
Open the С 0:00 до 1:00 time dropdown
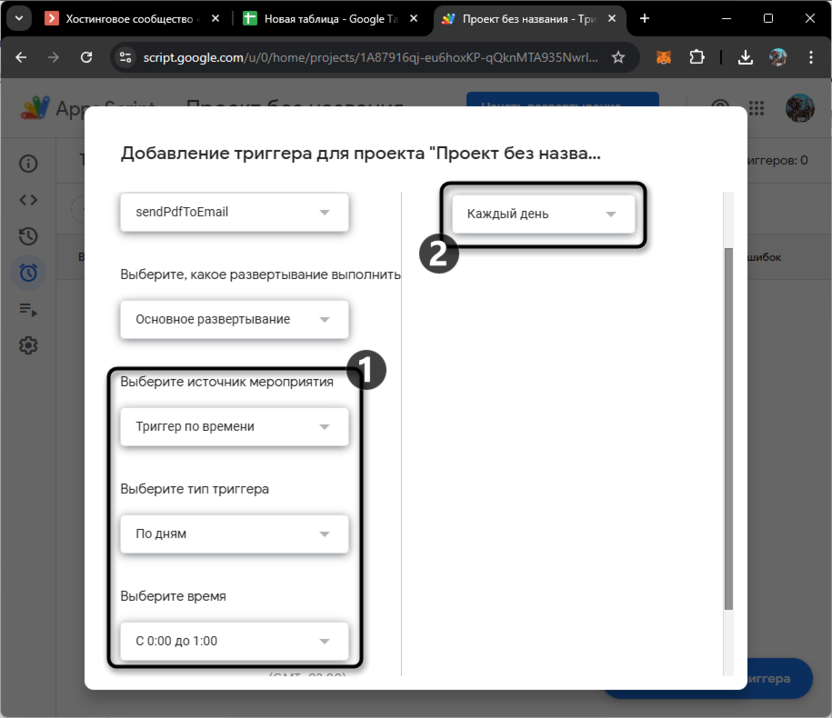click(234, 641)
